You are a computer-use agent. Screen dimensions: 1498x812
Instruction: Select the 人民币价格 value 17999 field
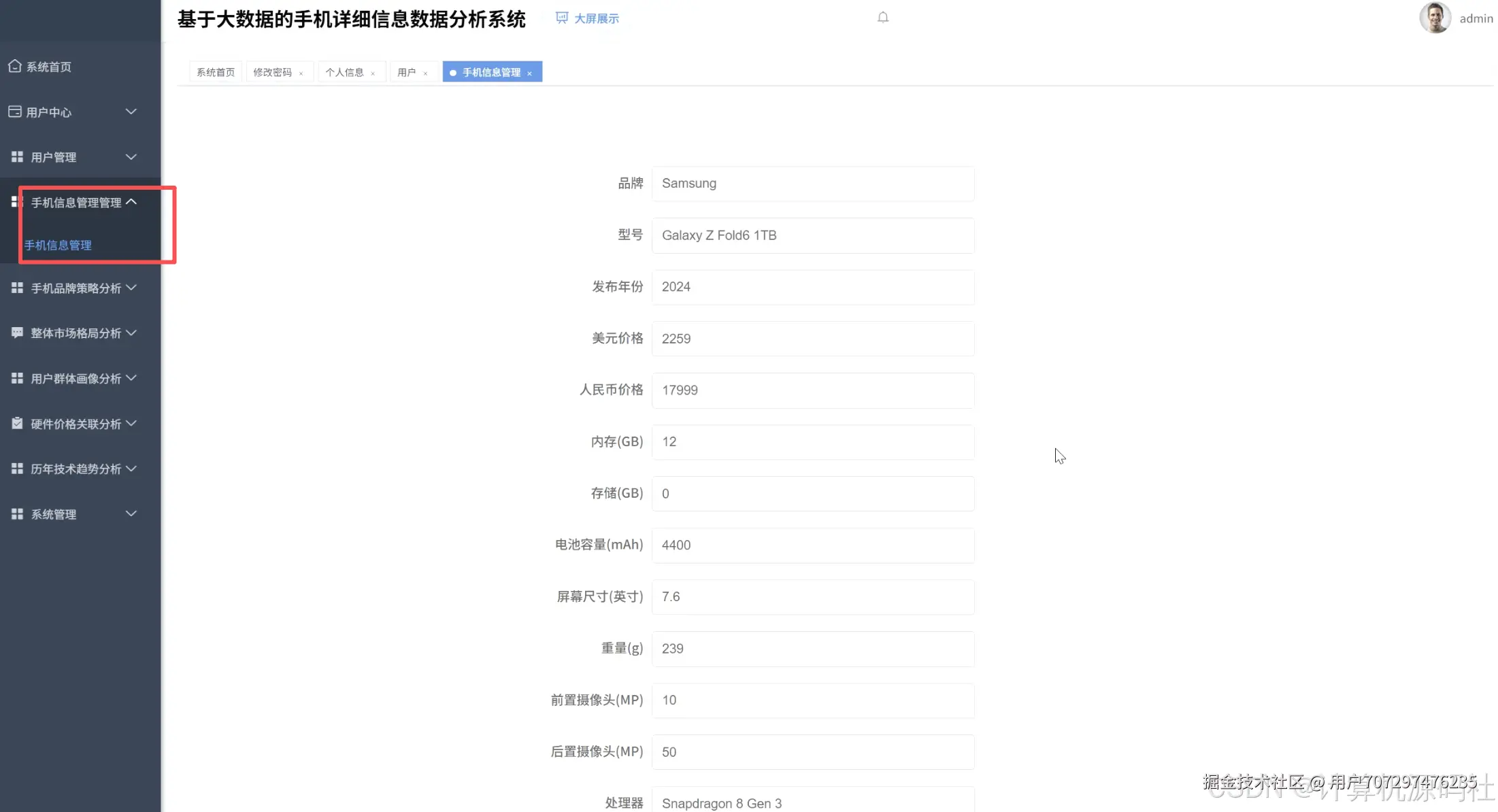(x=812, y=390)
